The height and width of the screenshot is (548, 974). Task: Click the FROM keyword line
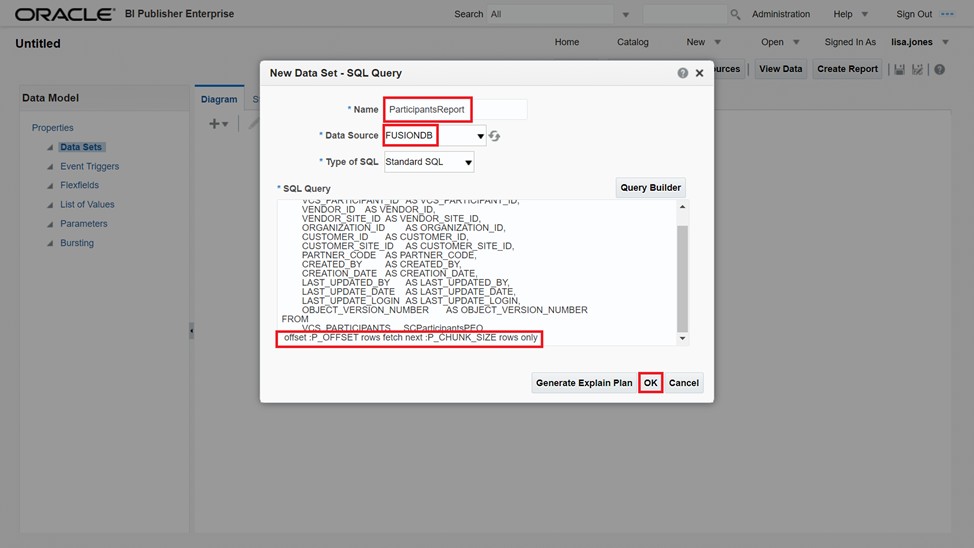click(x=295, y=319)
